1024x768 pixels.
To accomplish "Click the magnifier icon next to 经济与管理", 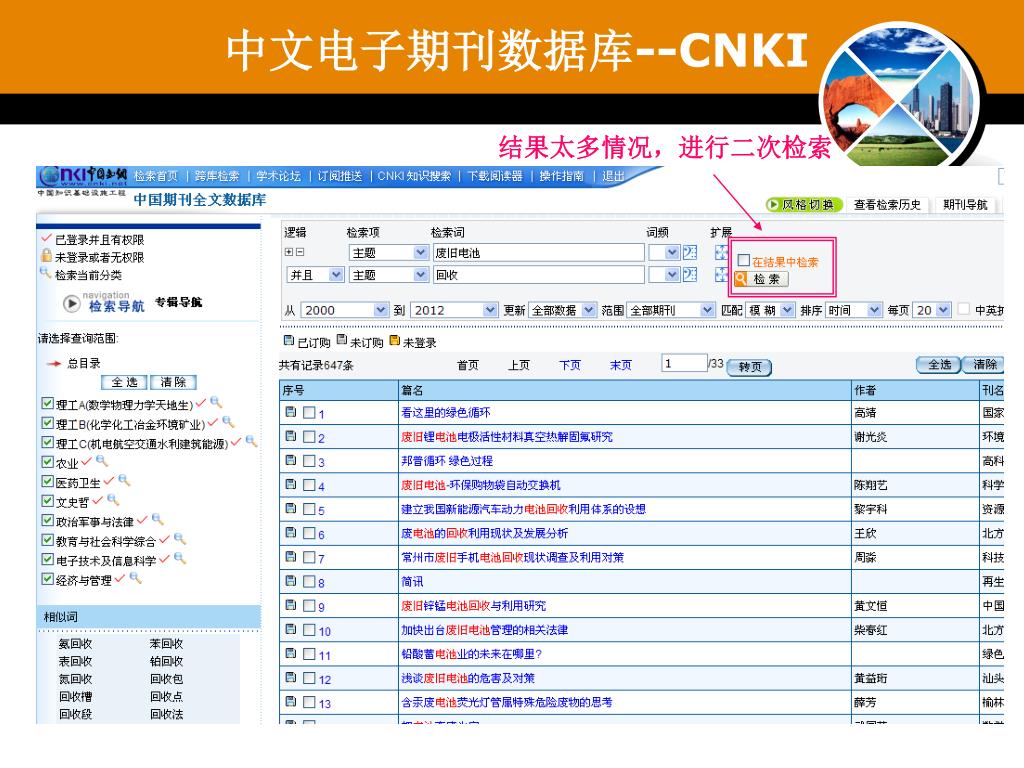I will (x=135, y=578).
